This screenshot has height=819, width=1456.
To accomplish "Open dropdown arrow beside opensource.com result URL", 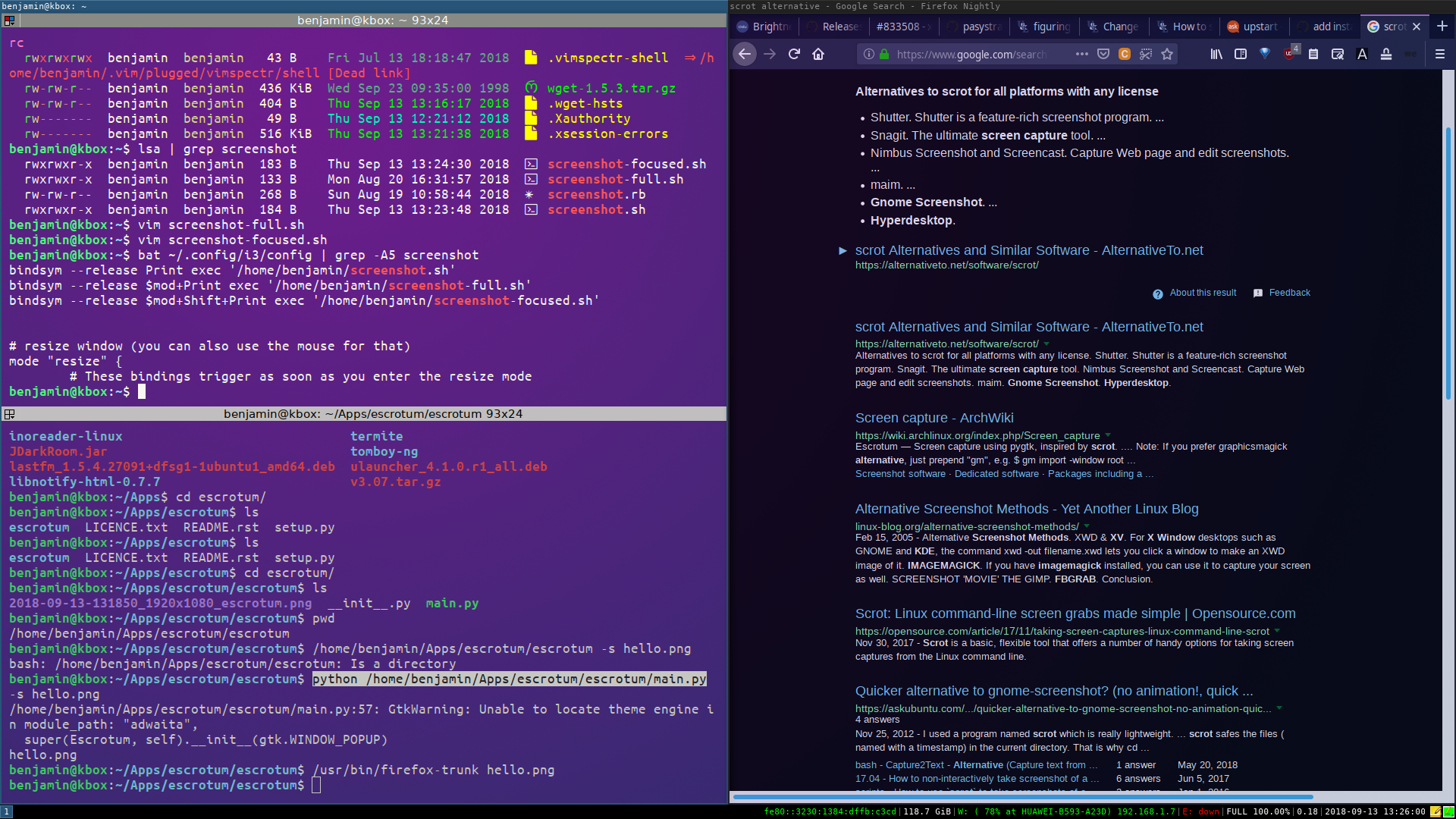I will [x=1277, y=631].
